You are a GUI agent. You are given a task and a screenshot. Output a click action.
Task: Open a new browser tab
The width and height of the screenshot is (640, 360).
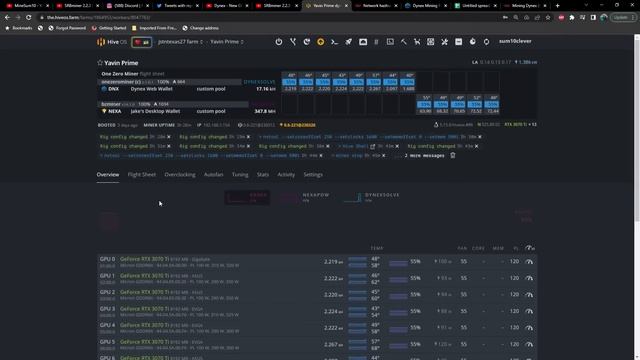click(558, 6)
